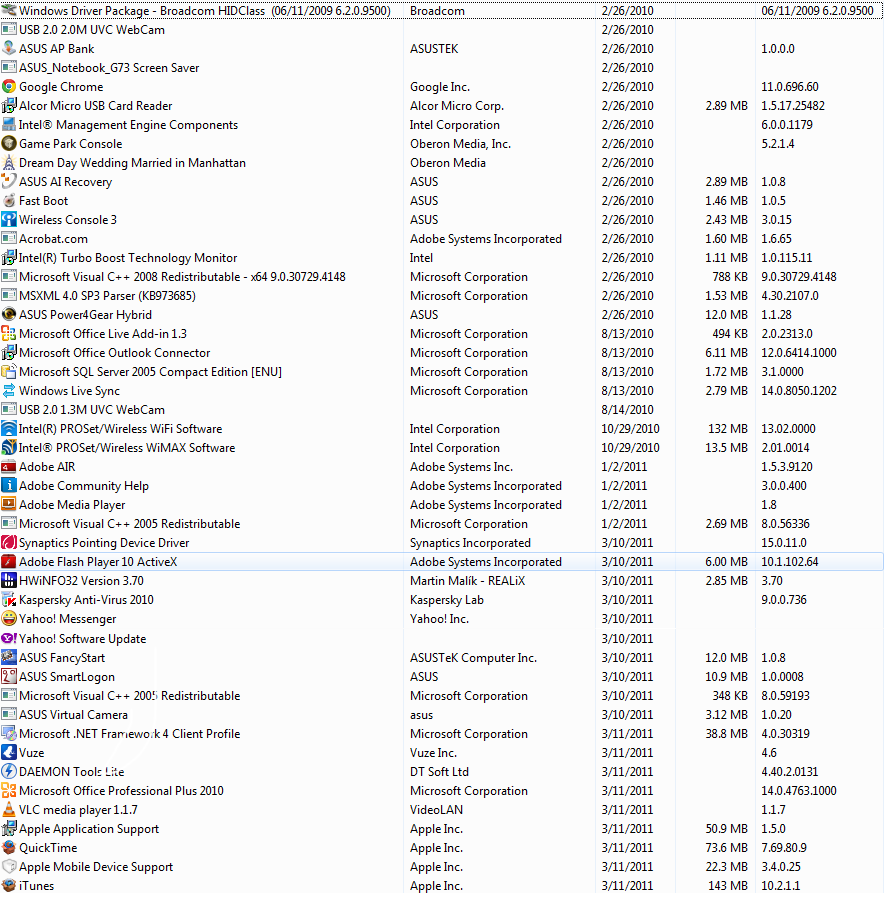Select the ASUSTeK Computer Inc. publisher cell
This screenshot has height=900, width=884.
click(474, 658)
